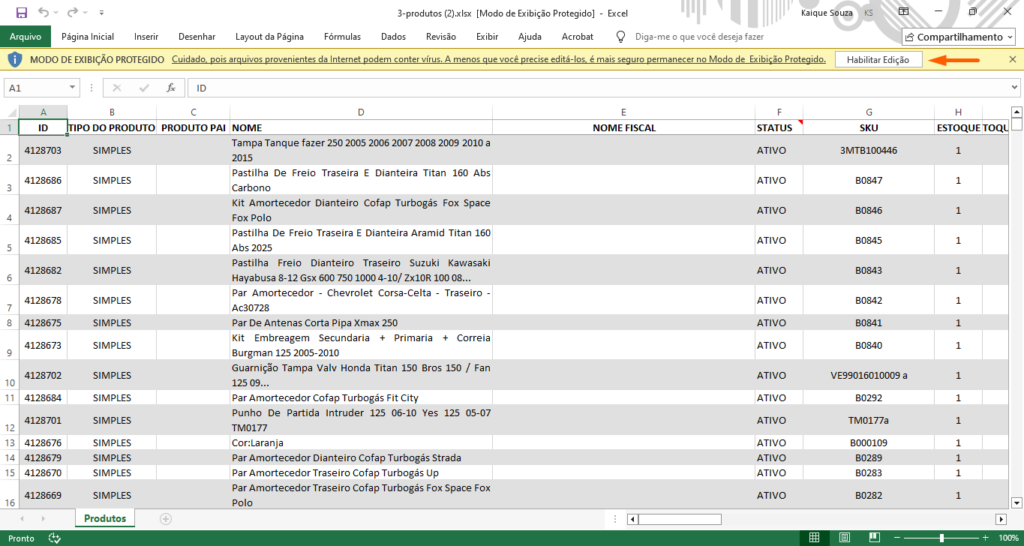Click the accessibility checker icon in status bar
This screenshot has width=1024, height=546.
[x=55, y=538]
